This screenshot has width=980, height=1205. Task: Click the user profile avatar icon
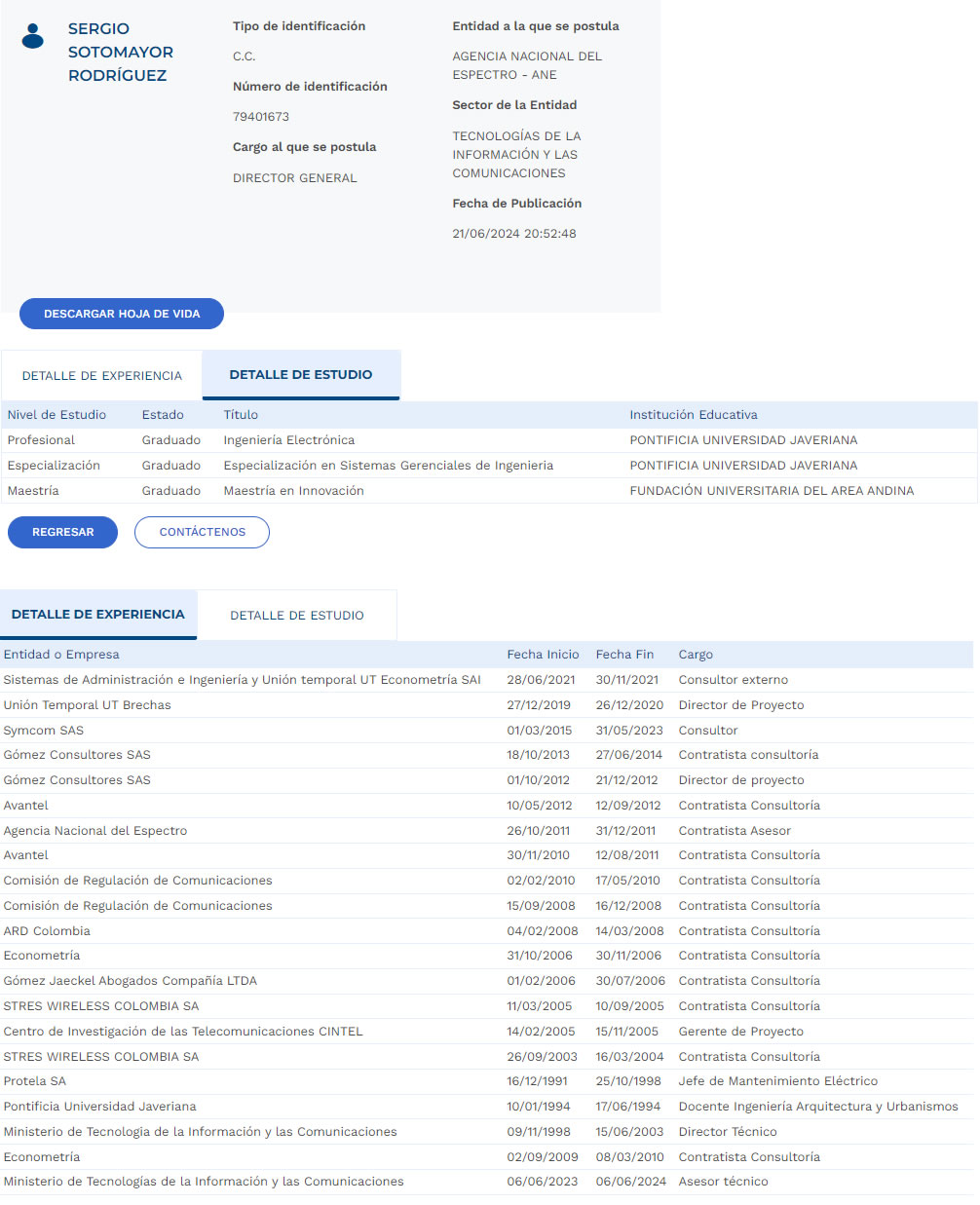coord(33,36)
